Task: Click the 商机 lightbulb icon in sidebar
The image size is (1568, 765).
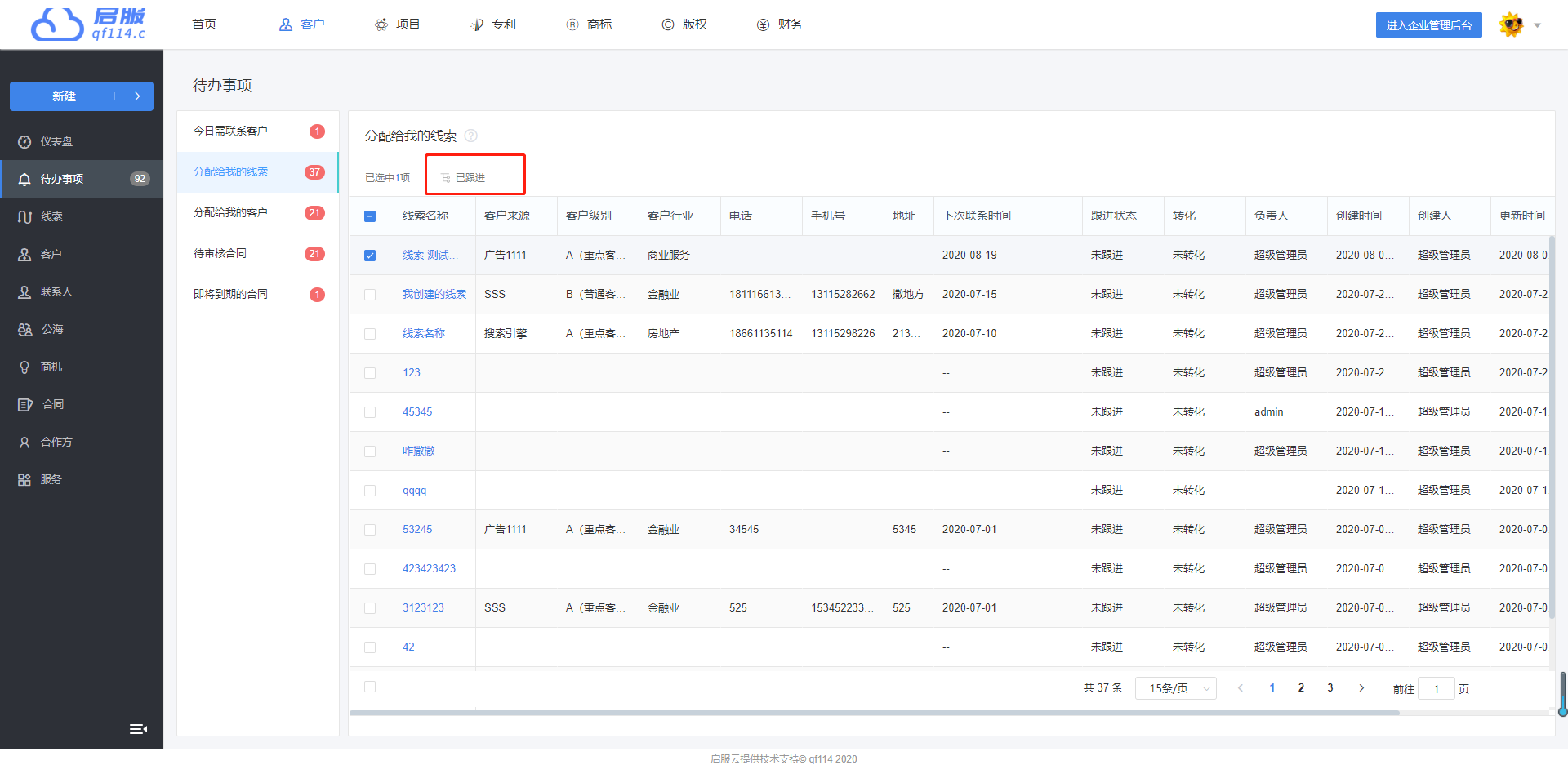Action: coord(24,367)
